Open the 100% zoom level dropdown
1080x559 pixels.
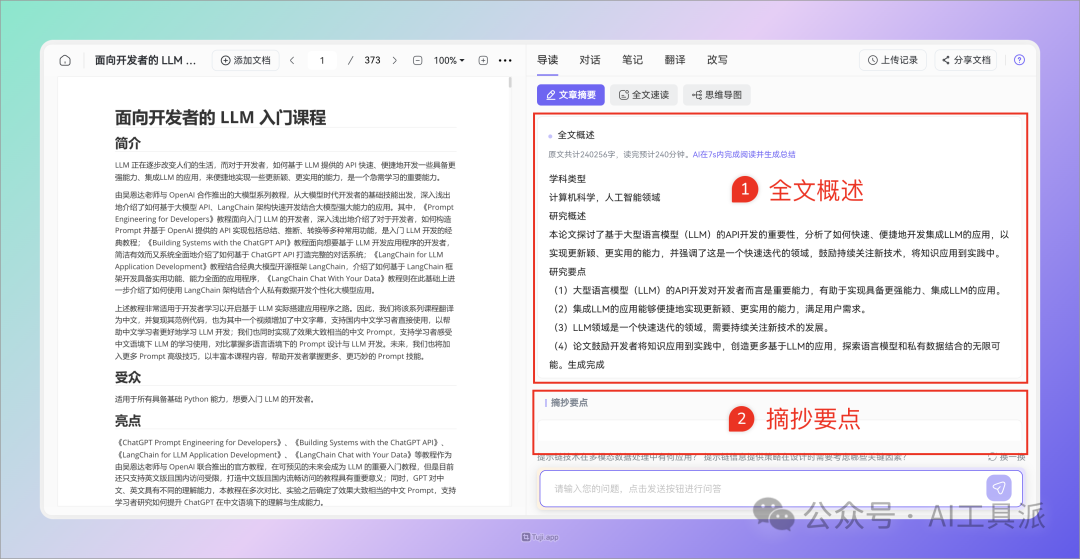point(449,60)
